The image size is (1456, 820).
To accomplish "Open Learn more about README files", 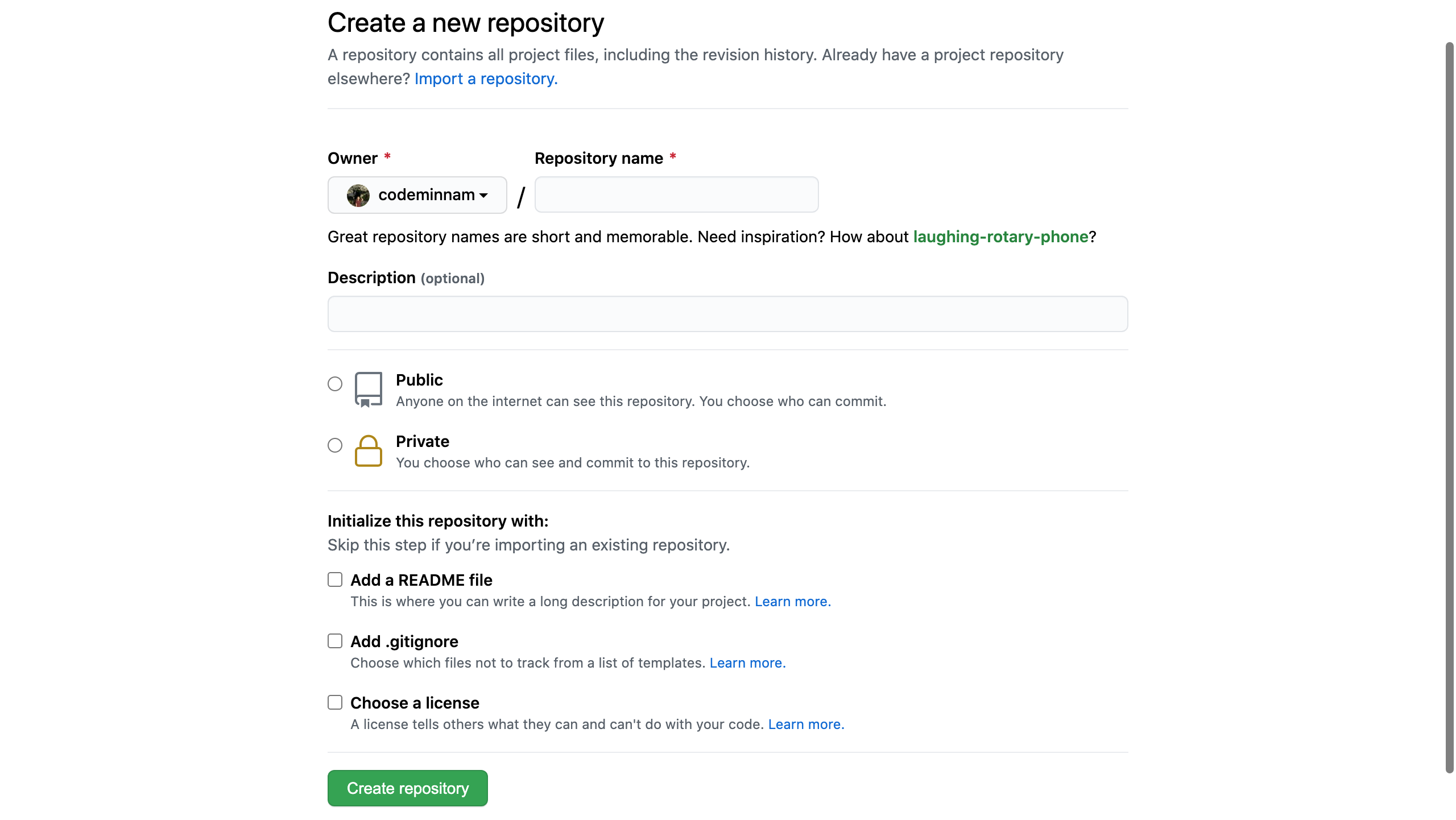I will pos(792,601).
